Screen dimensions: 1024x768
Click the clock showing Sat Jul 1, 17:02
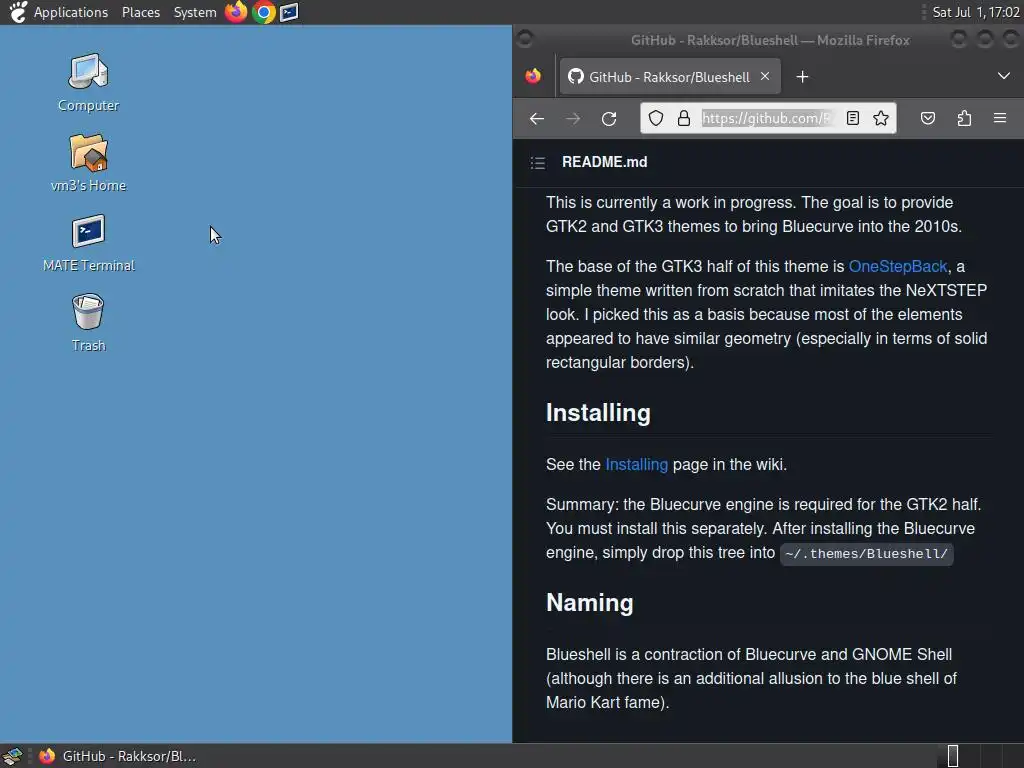point(976,12)
